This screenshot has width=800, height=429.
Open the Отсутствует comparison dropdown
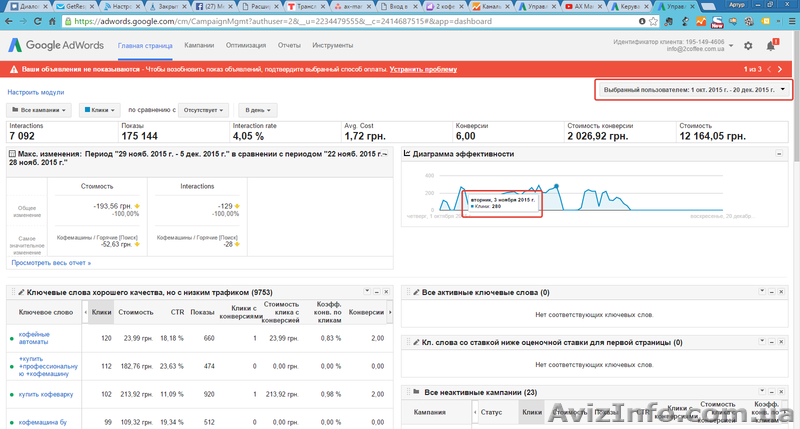(204, 109)
